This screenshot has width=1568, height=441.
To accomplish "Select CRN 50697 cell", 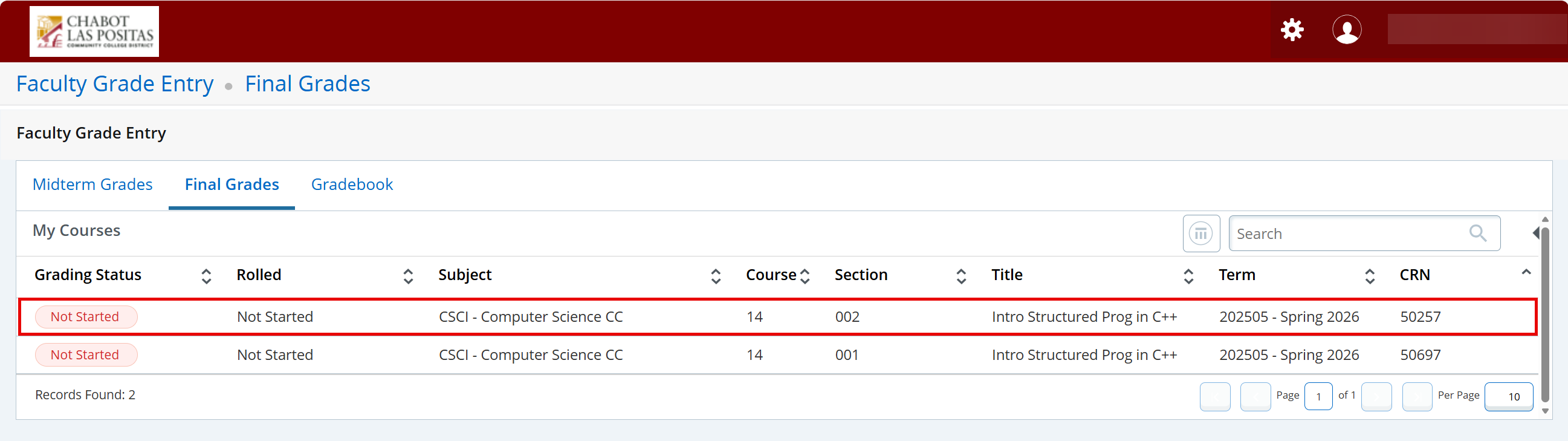I will pyautogui.click(x=1420, y=354).
